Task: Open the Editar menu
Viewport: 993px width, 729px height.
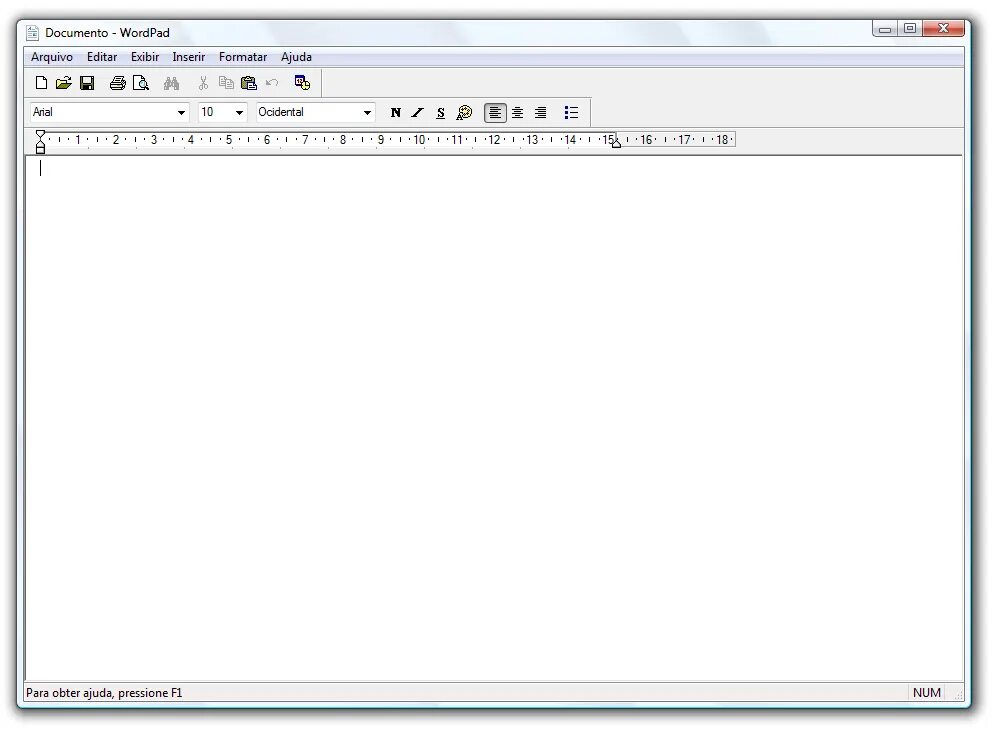Action: [x=102, y=57]
